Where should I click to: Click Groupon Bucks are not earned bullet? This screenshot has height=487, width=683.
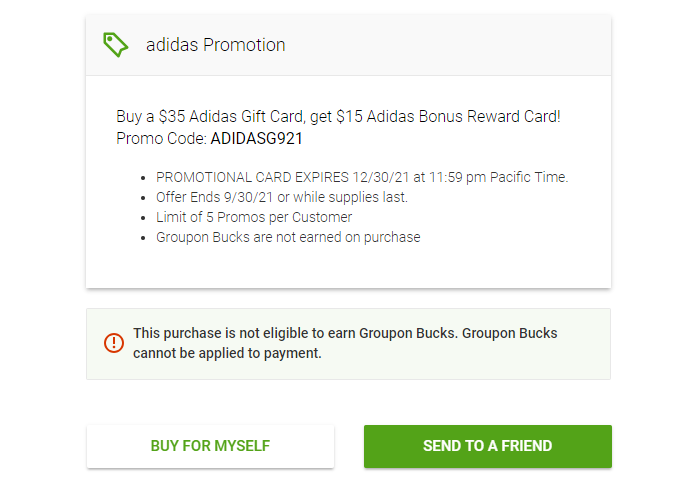coord(288,237)
